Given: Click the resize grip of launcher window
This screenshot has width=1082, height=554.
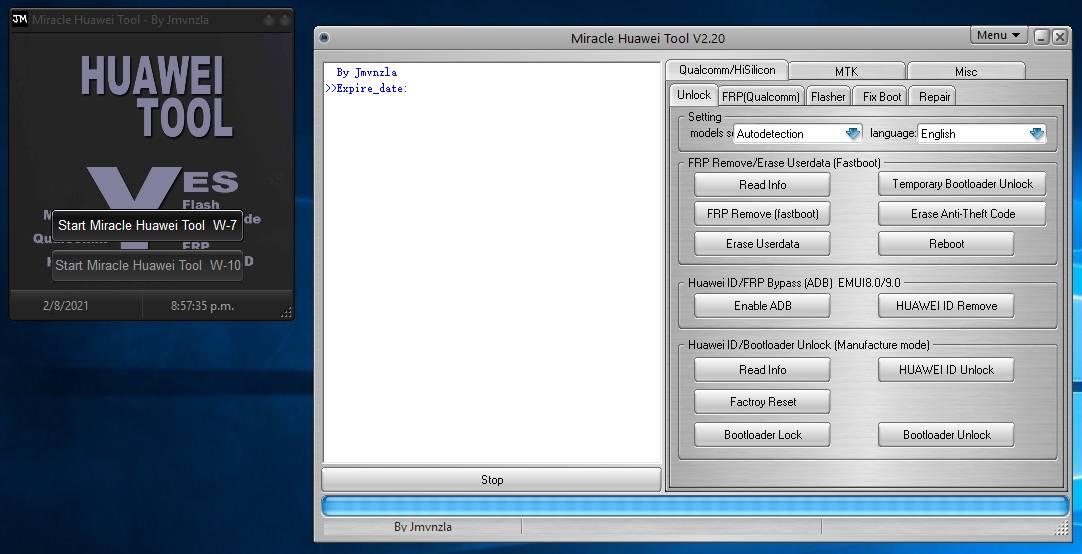Looking at the screenshot, I should point(286,313).
